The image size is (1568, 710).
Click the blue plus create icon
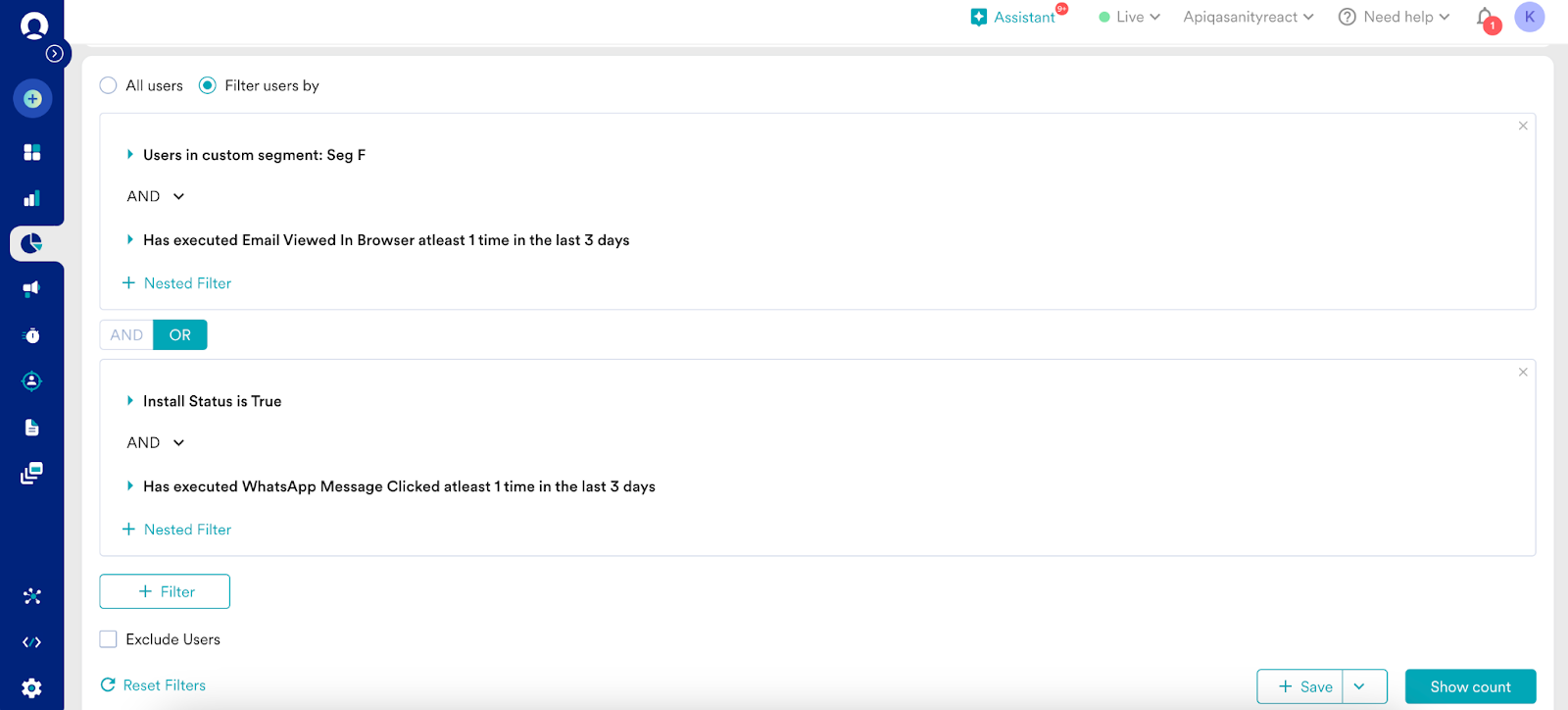pos(32,98)
